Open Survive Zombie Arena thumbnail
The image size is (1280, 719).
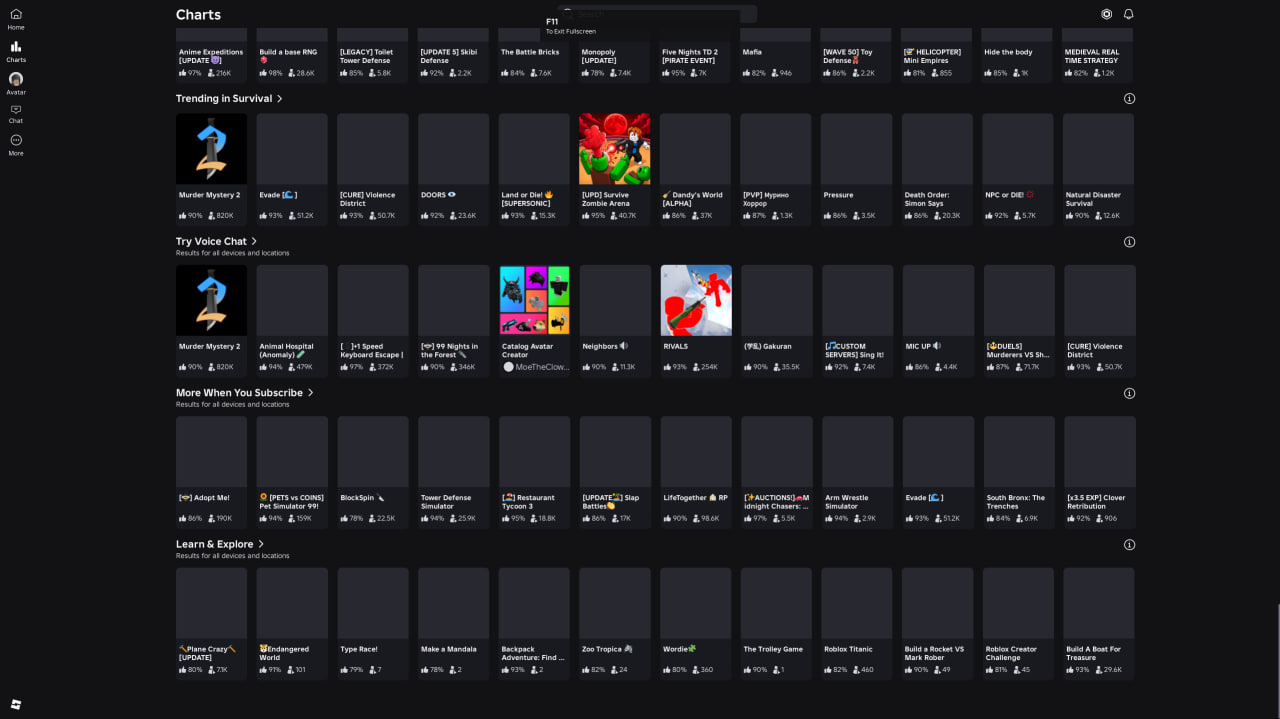[614, 148]
